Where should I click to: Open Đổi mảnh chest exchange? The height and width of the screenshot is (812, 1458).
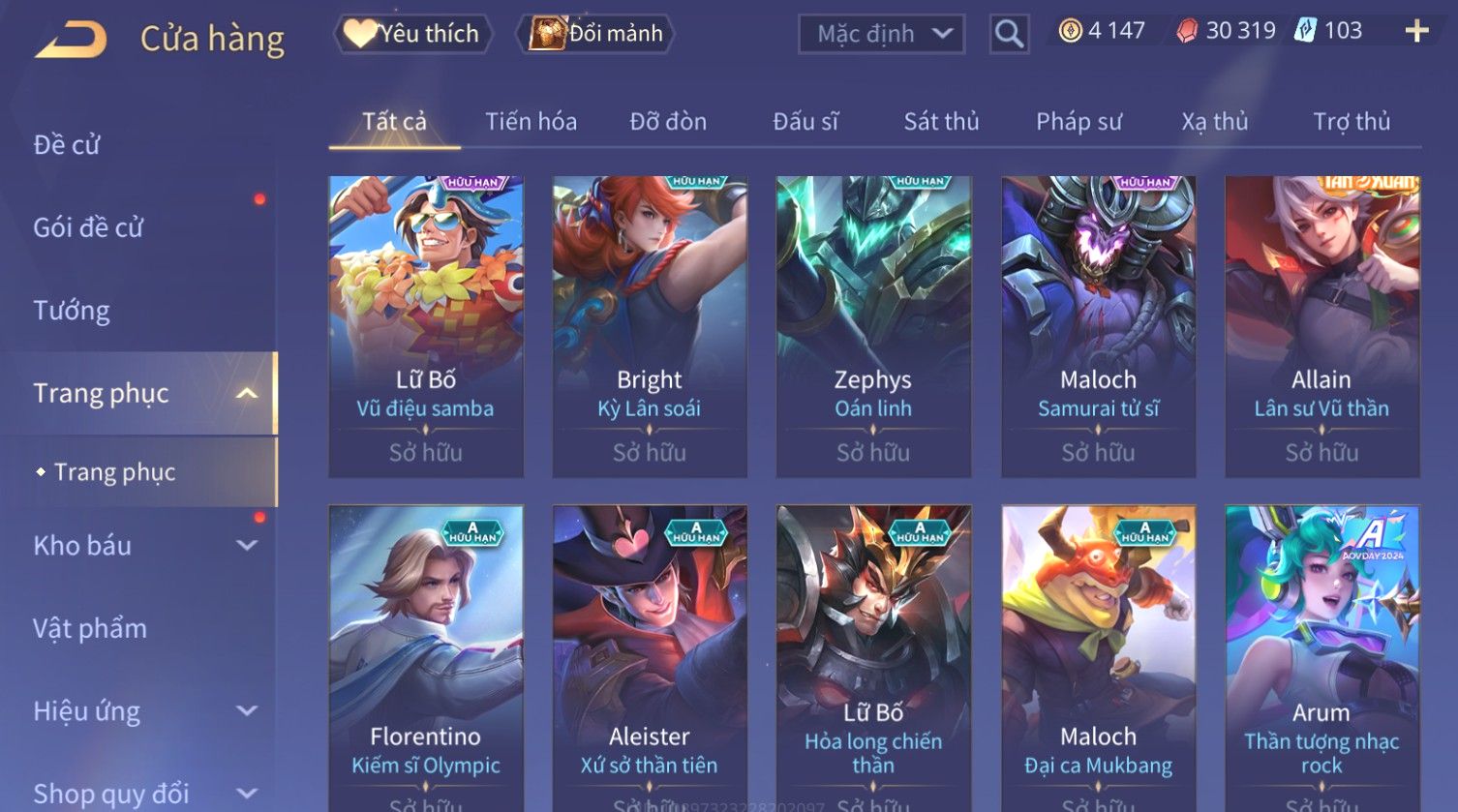click(x=597, y=34)
